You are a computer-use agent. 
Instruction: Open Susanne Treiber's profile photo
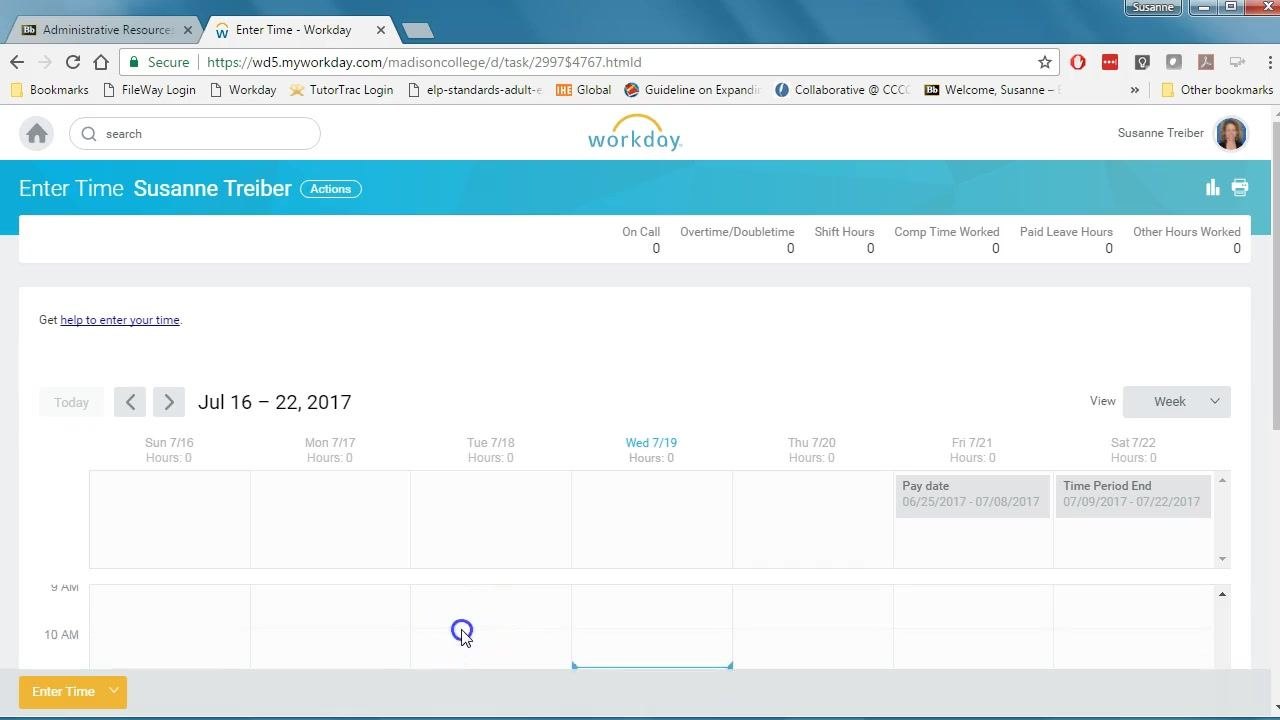[x=1231, y=133]
